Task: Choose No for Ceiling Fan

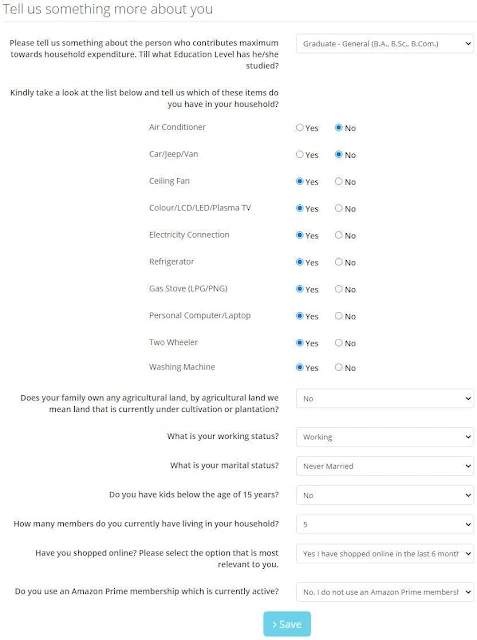Action: (x=339, y=181)
